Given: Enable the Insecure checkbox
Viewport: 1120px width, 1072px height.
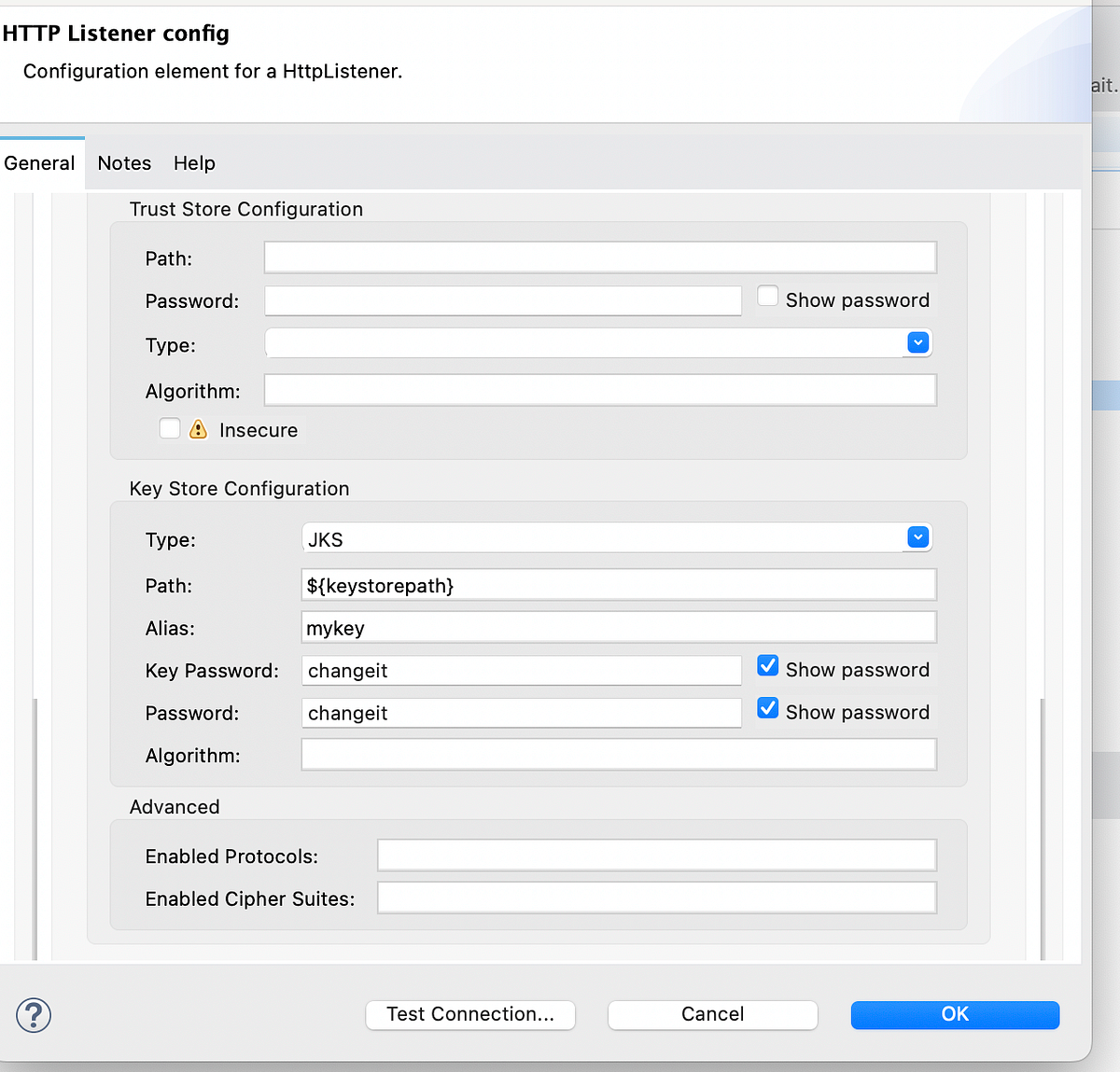Looking at the screenshot, I should click(169, 428).
